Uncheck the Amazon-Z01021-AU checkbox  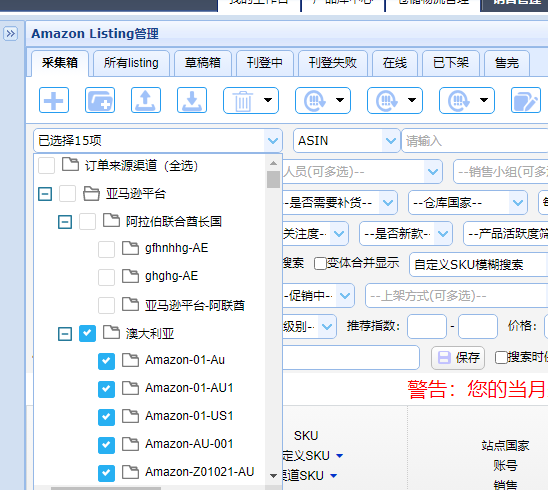(x=106, y=473)
